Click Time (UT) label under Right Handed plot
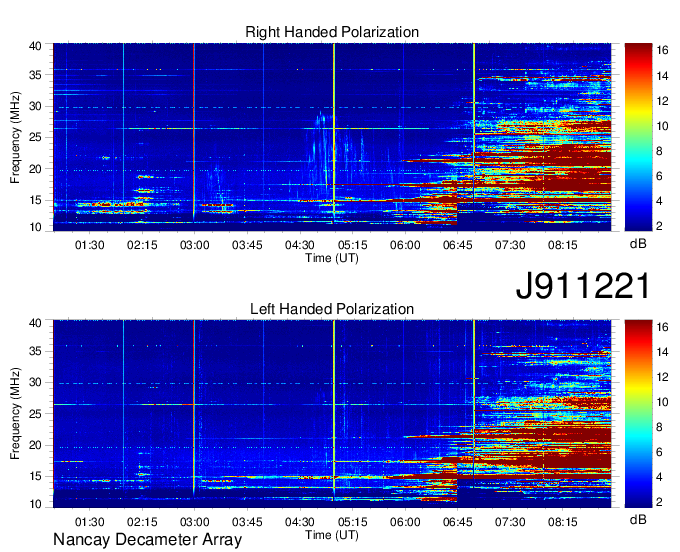The width and height of the screenshot is (680, 552). [x=332, y=258]
